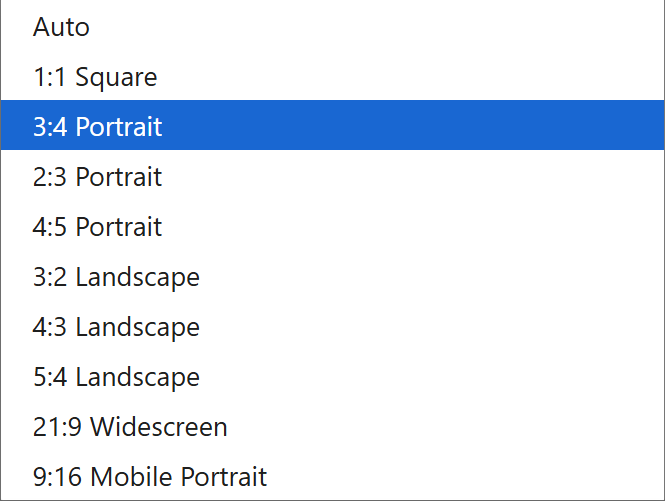
Task: Apply the 3:2 Landscape preset
Action: coord(332,275)
